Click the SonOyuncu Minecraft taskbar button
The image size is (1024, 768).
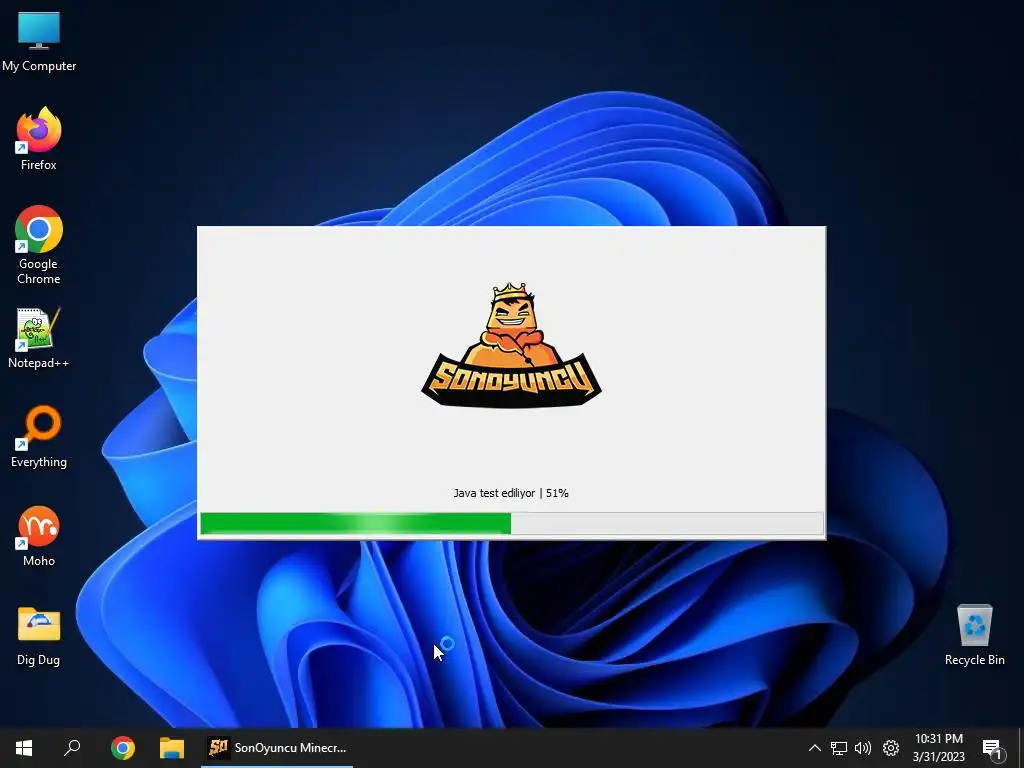coord(277,748)
